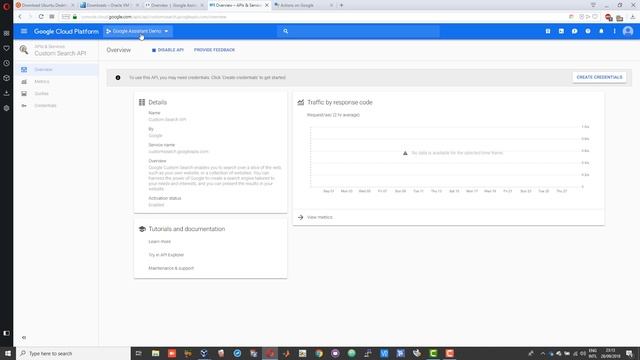
Task: Click the Try in API Explorer link
Action: [x=166, y=255]
